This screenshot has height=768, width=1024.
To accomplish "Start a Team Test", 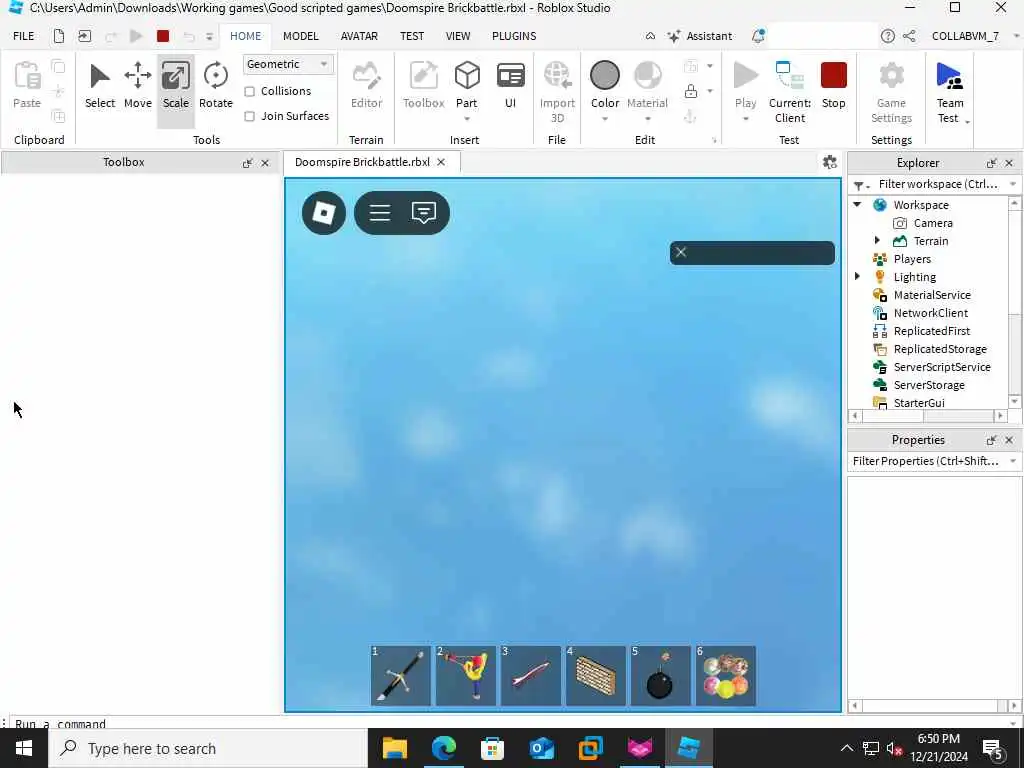I will point(949,92).
